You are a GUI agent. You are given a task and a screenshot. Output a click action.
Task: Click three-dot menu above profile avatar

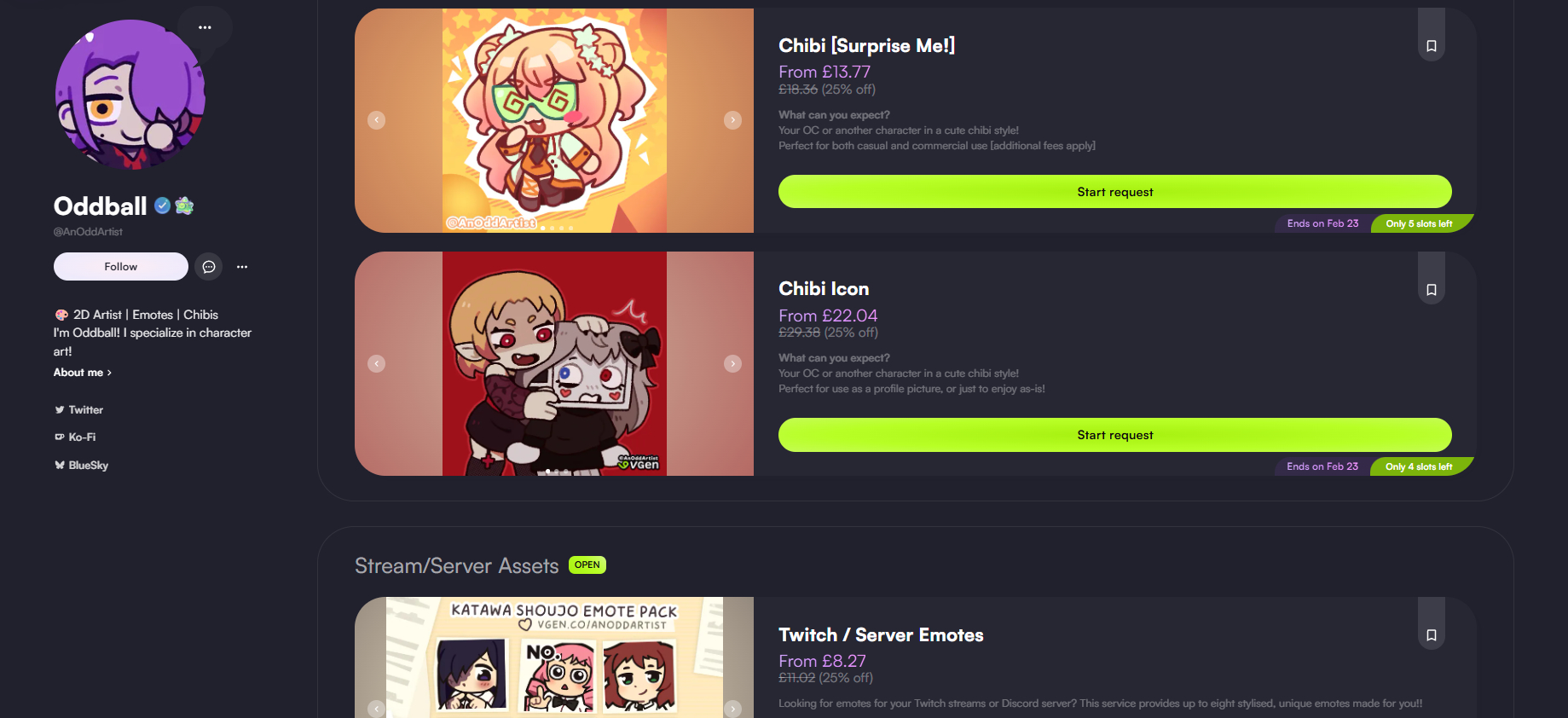pos(205,27)
